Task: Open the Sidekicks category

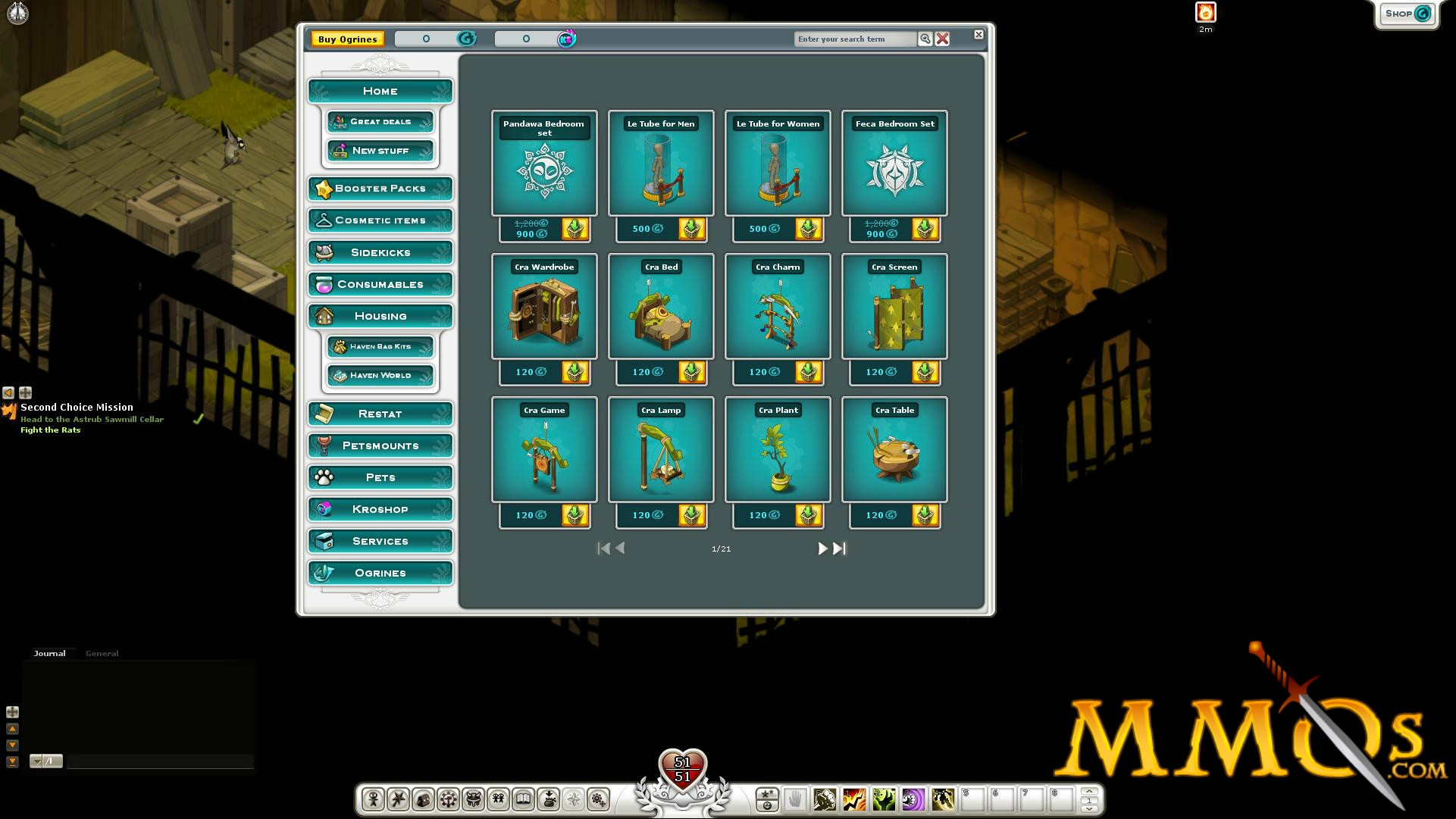Action: click(x=380, y=252)
